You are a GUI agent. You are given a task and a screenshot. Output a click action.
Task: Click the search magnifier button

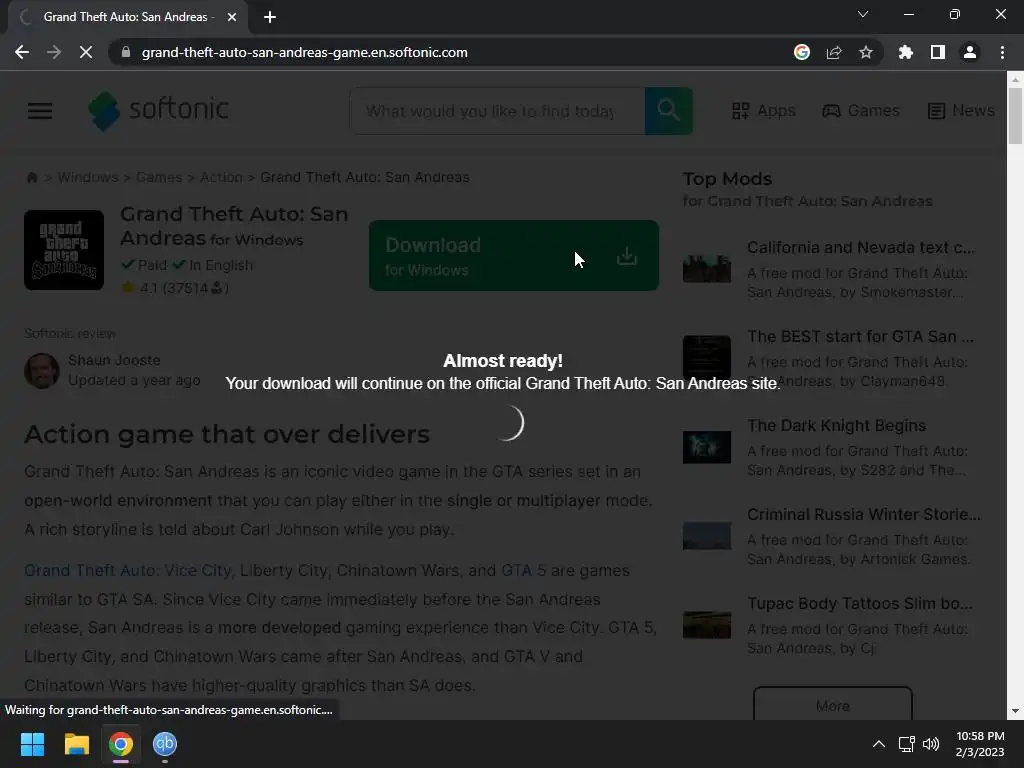click(669, 110)
